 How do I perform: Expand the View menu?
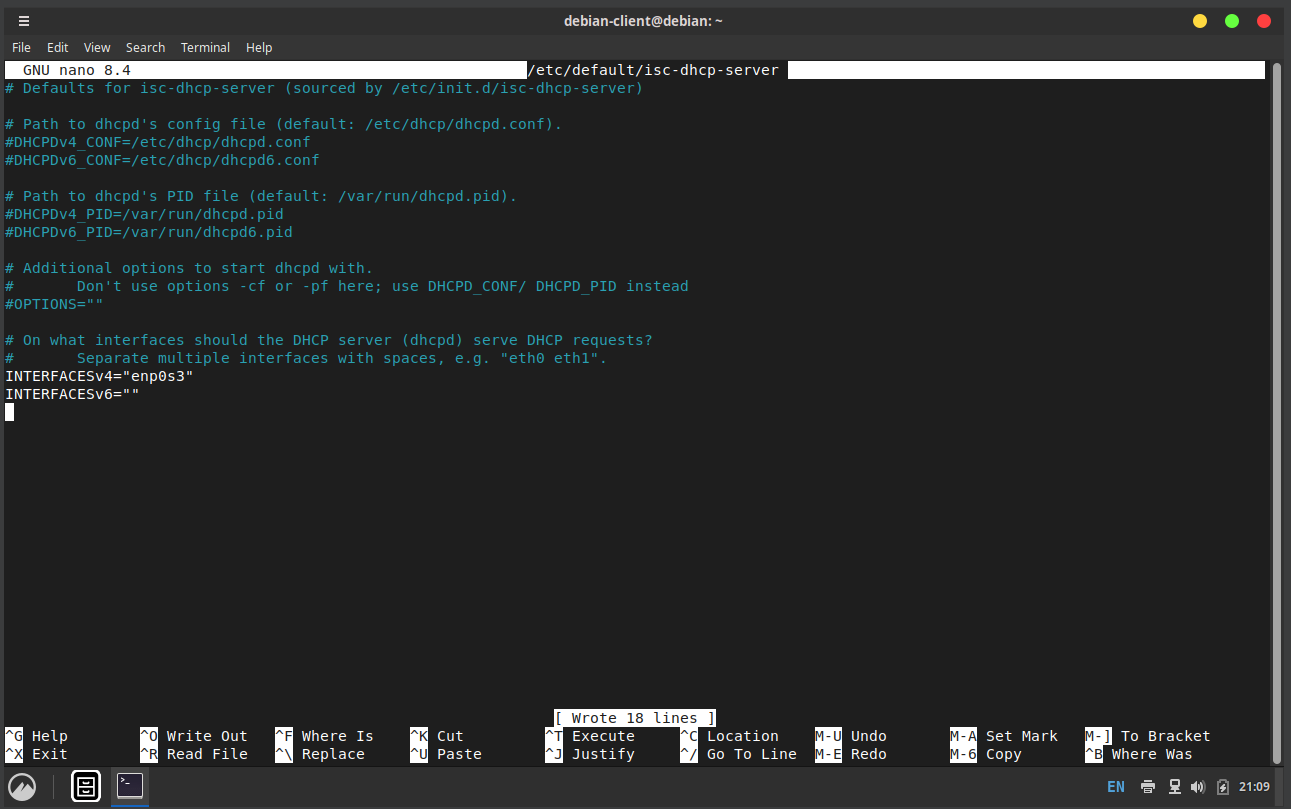tap(97, 47)
